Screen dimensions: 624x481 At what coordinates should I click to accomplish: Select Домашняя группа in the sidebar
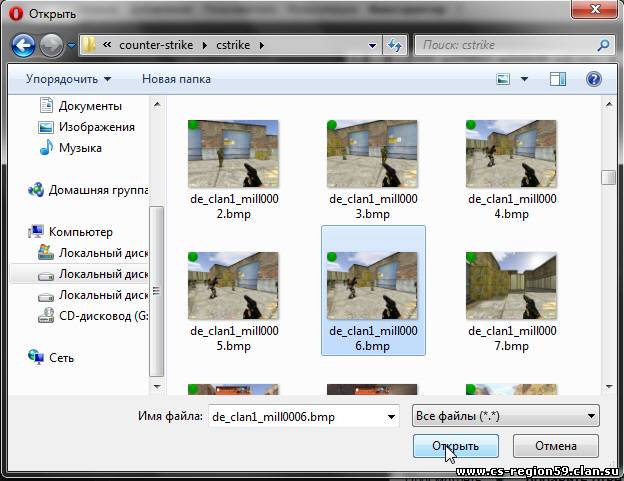(98, 190)
